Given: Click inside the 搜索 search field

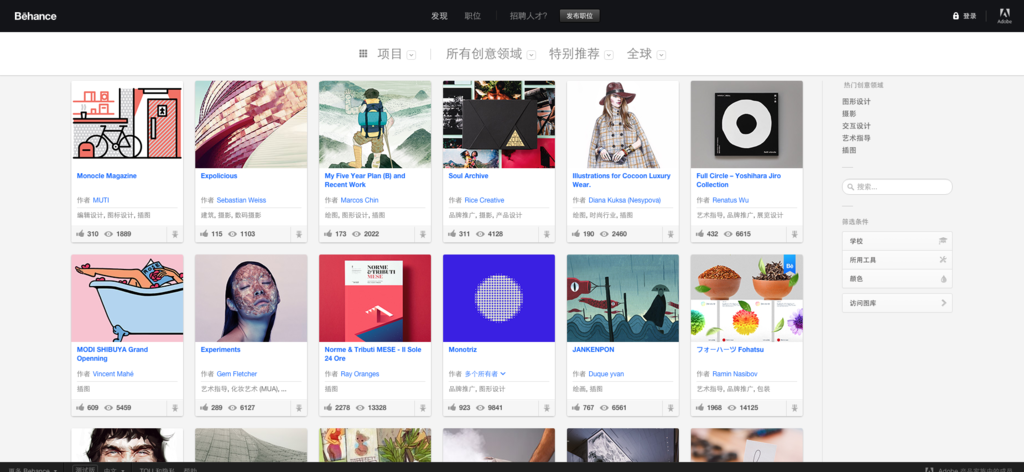Looking at the screenshot, I should pyautogui.click(x=897, y=187).
